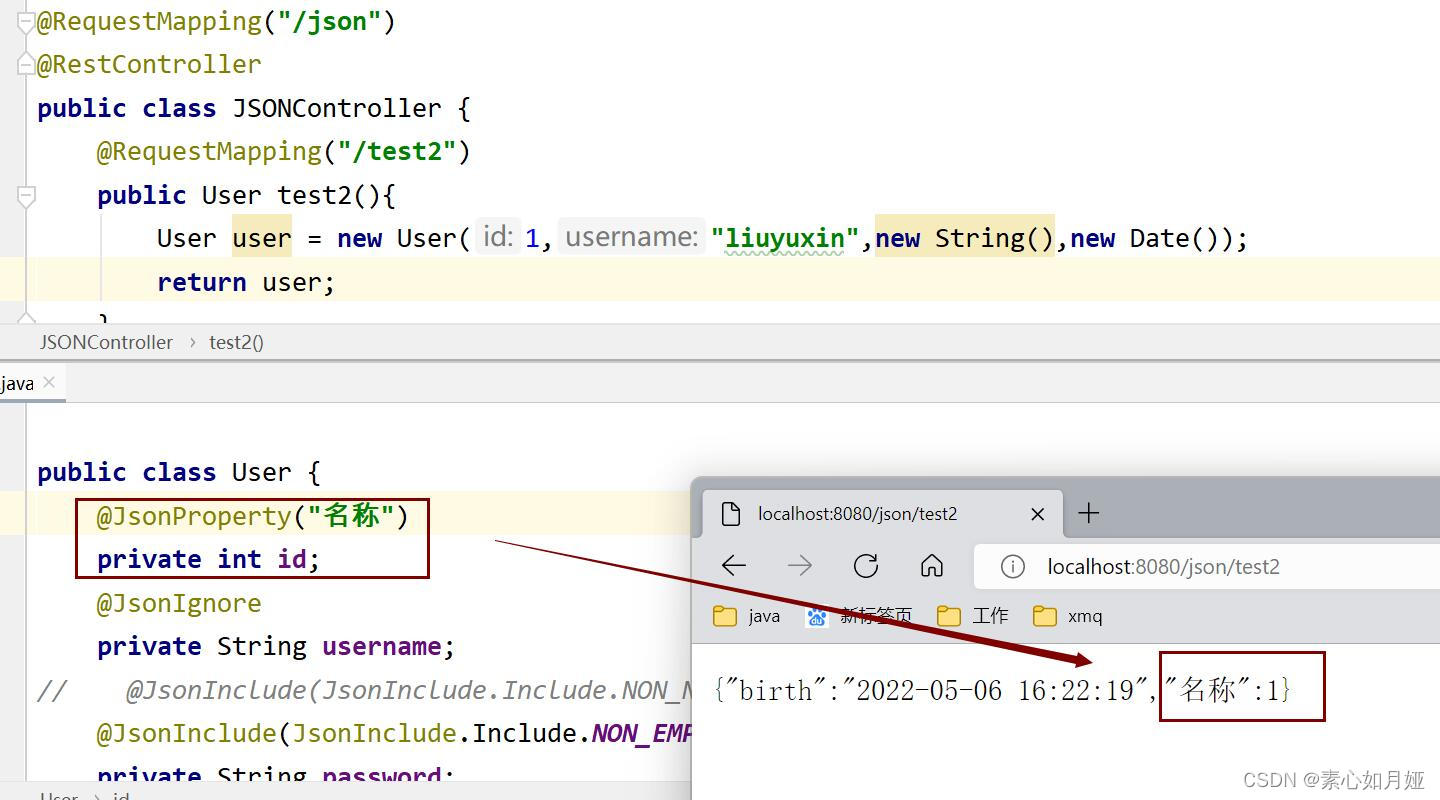The image size is (1440, 800).
Task: Click the "return user;" statement
Action: coord(246,282)
